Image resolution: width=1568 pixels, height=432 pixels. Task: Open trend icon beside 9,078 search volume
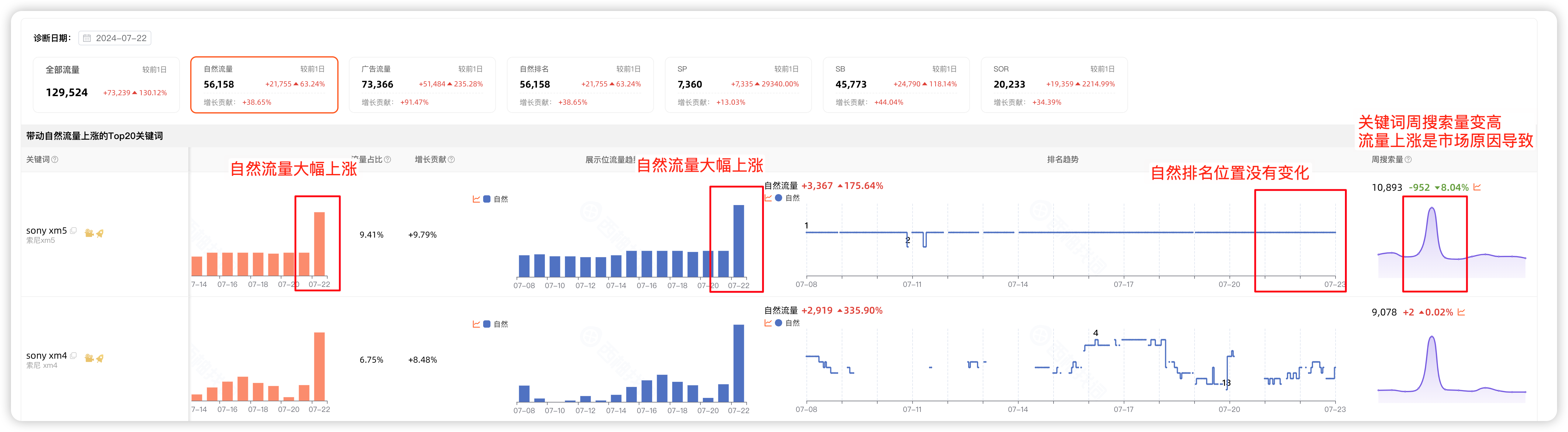point(1461,312)
